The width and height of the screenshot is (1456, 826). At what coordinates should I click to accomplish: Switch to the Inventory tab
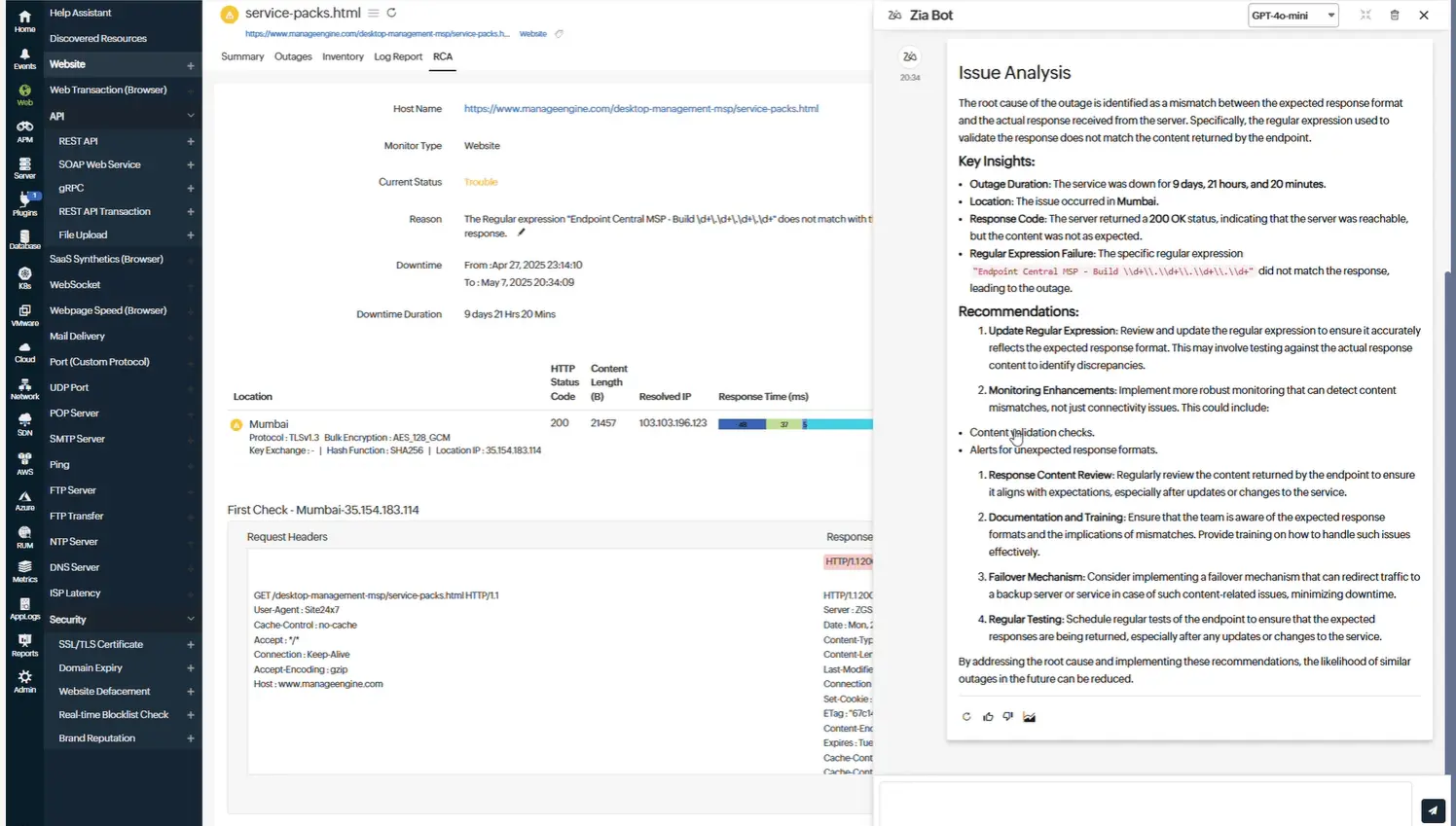[343, 56]
